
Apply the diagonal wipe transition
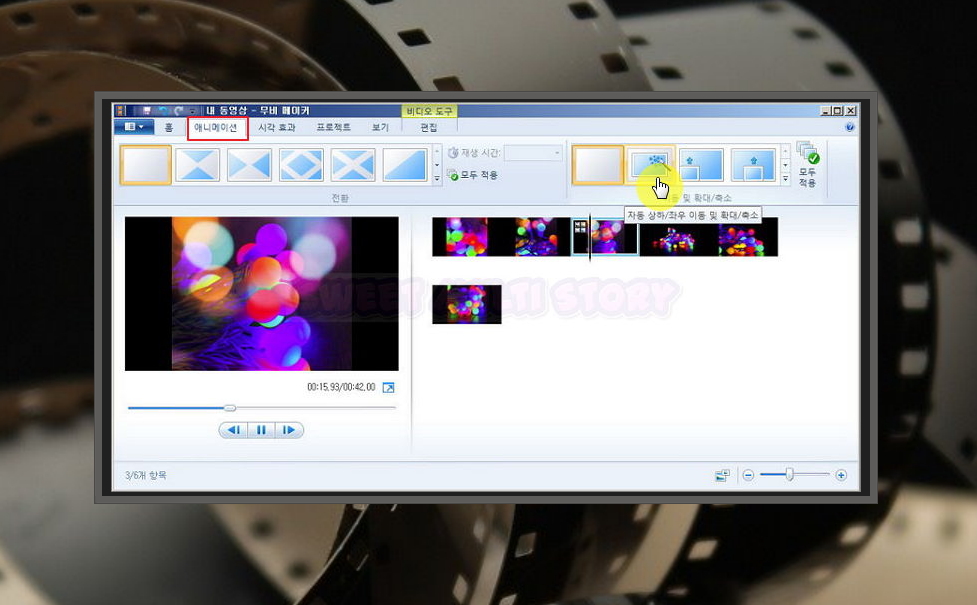404,165
